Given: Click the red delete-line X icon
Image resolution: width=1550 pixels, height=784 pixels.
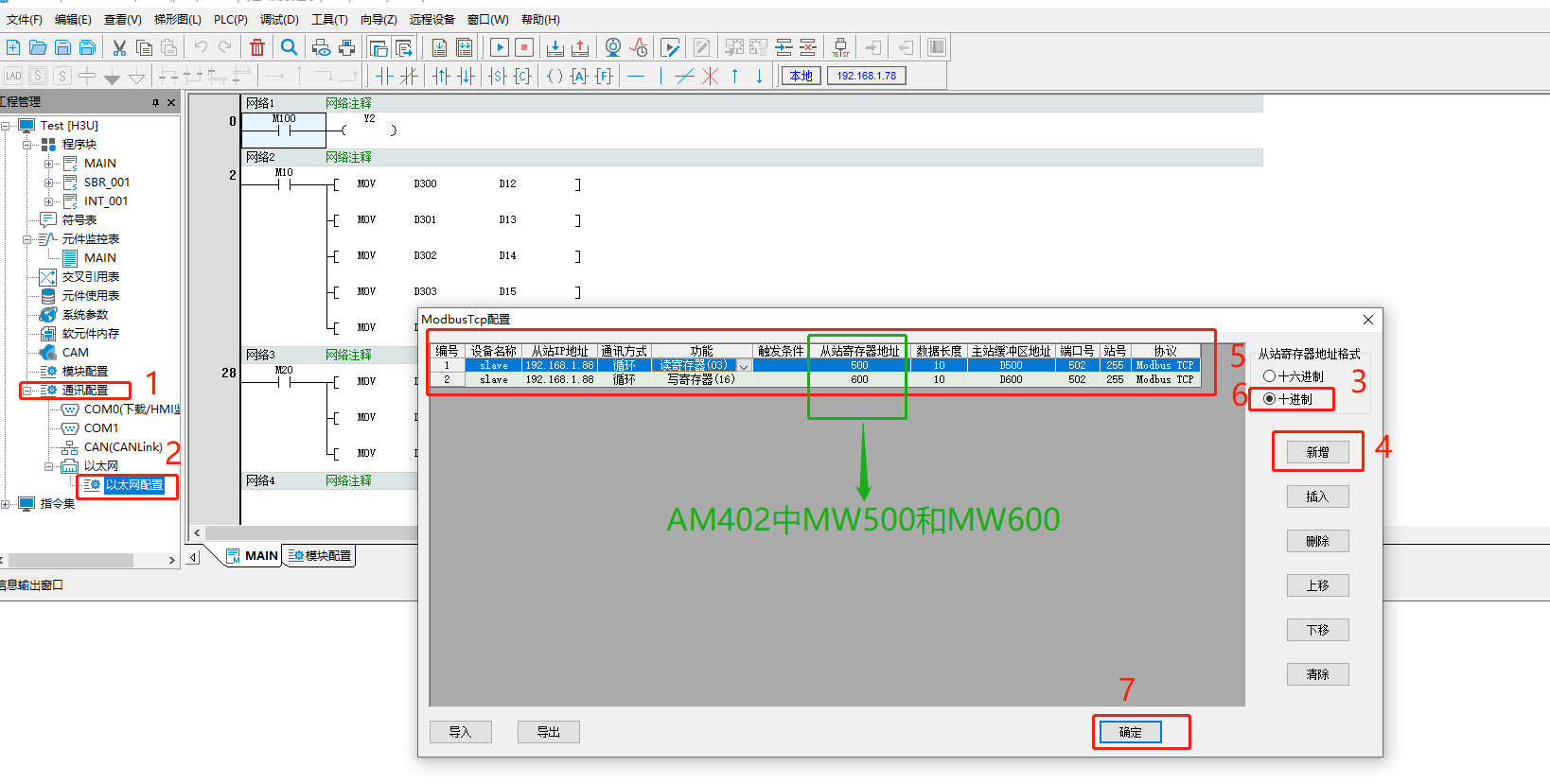Looking at the screenshot, I should [x=710, y=77].
